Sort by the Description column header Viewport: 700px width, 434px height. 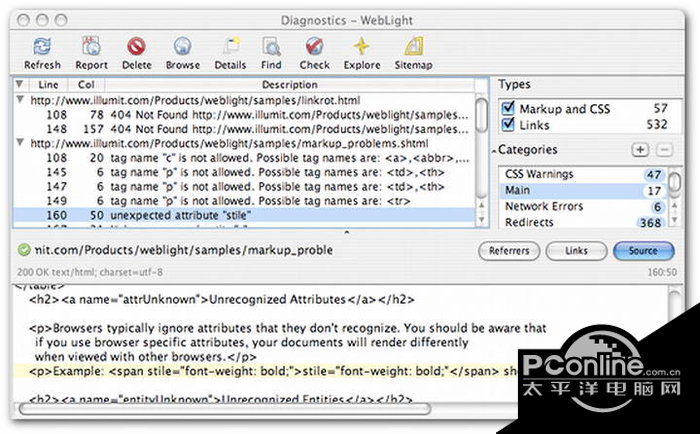[290, 84]
